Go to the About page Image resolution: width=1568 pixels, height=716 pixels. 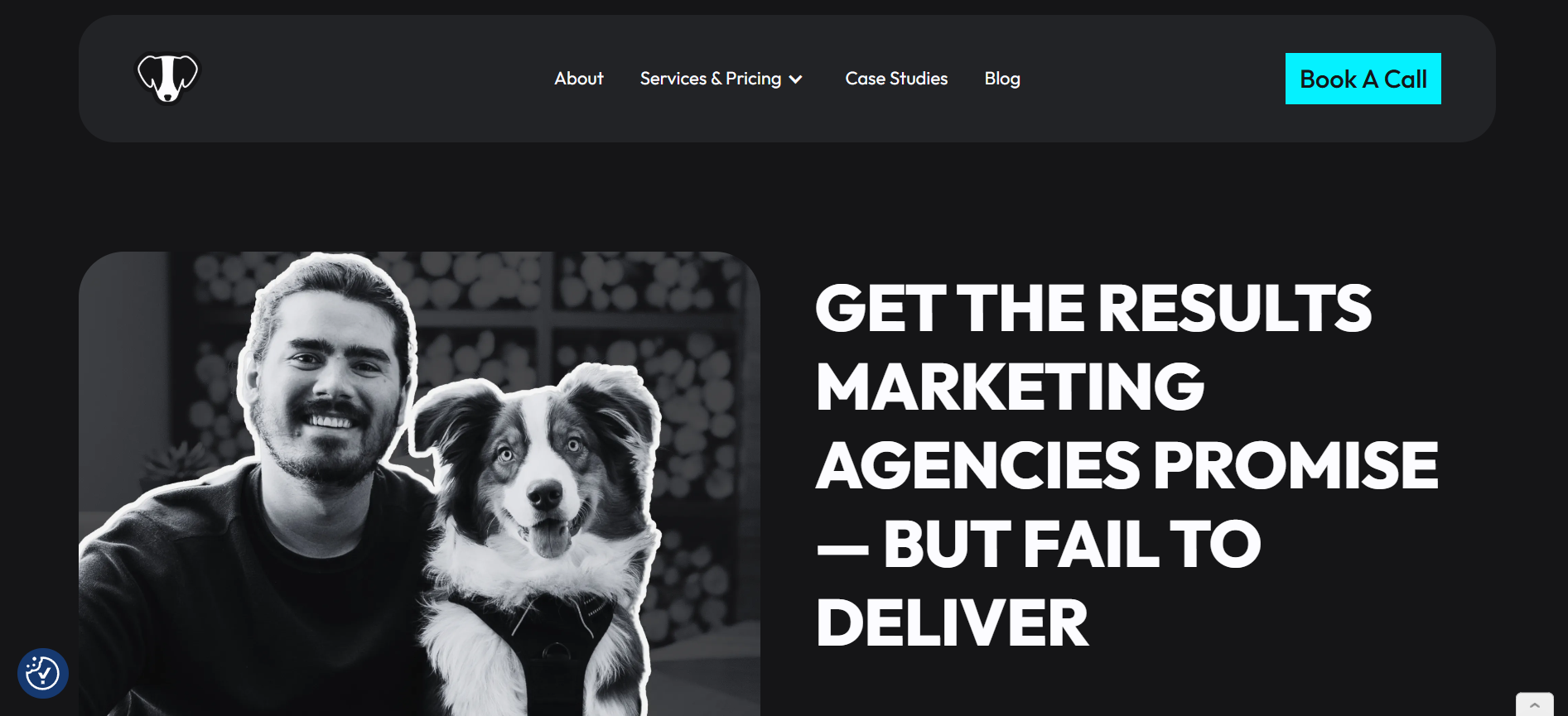579,79
